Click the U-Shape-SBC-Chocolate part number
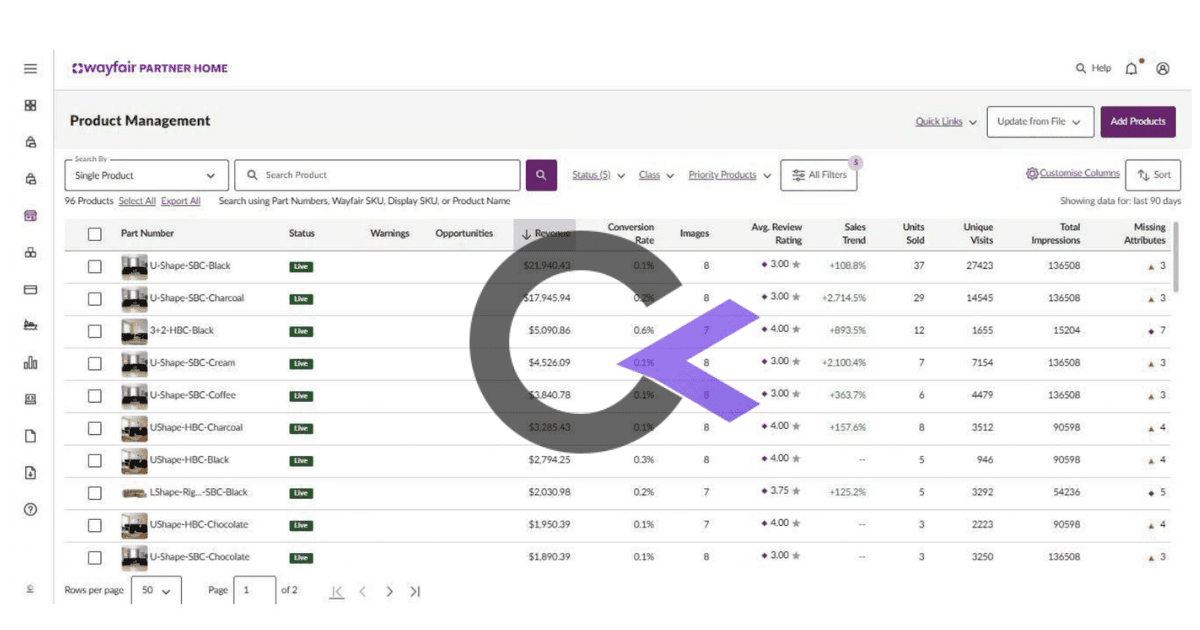Image resolution: width=1200 pixels, height=630 pixels. (x=200, y=557)
